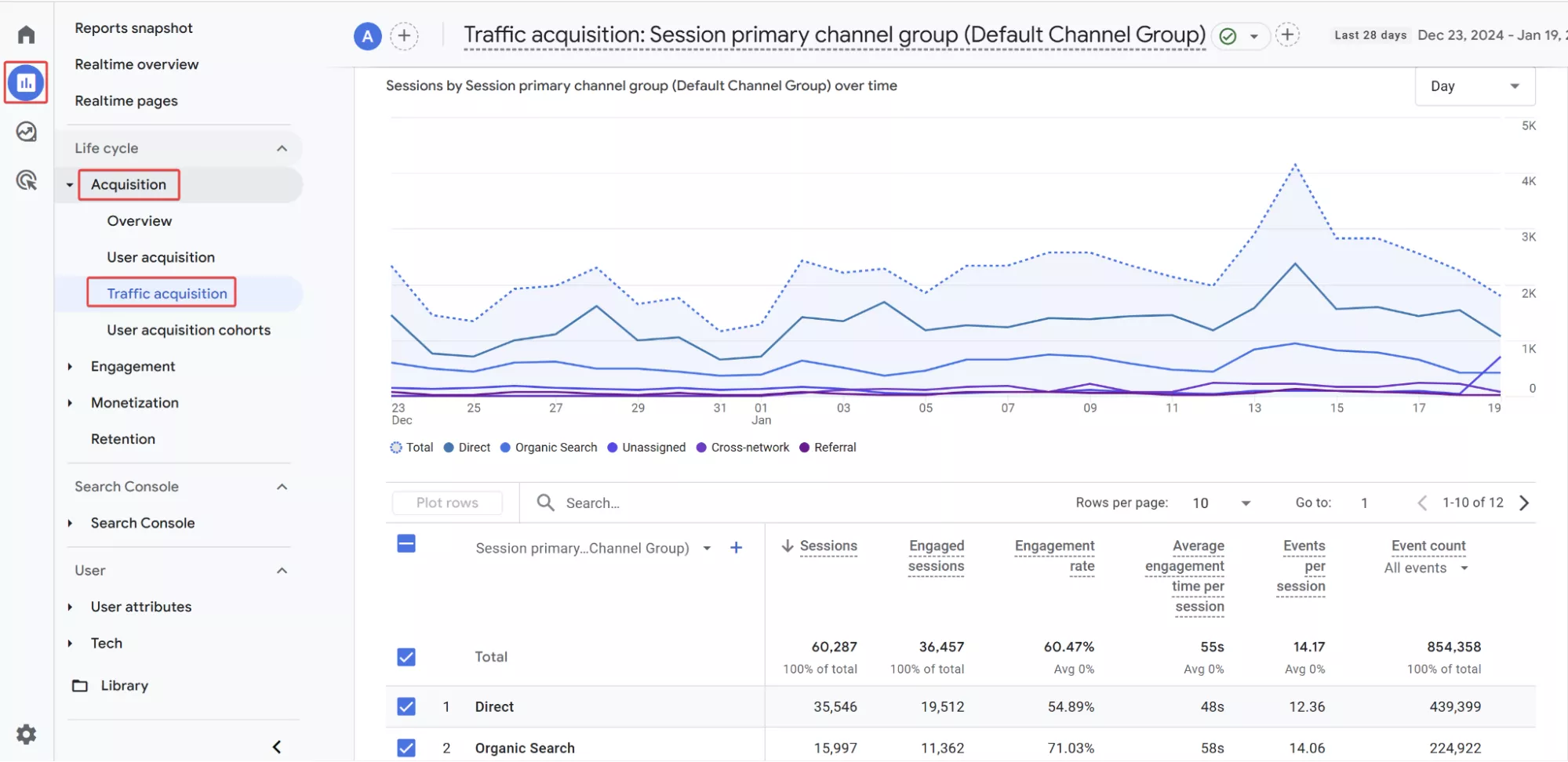Viewport: 1568px width, 762px height.
Task: Collapse the Life cycle section
Action: tap(282, 148)
